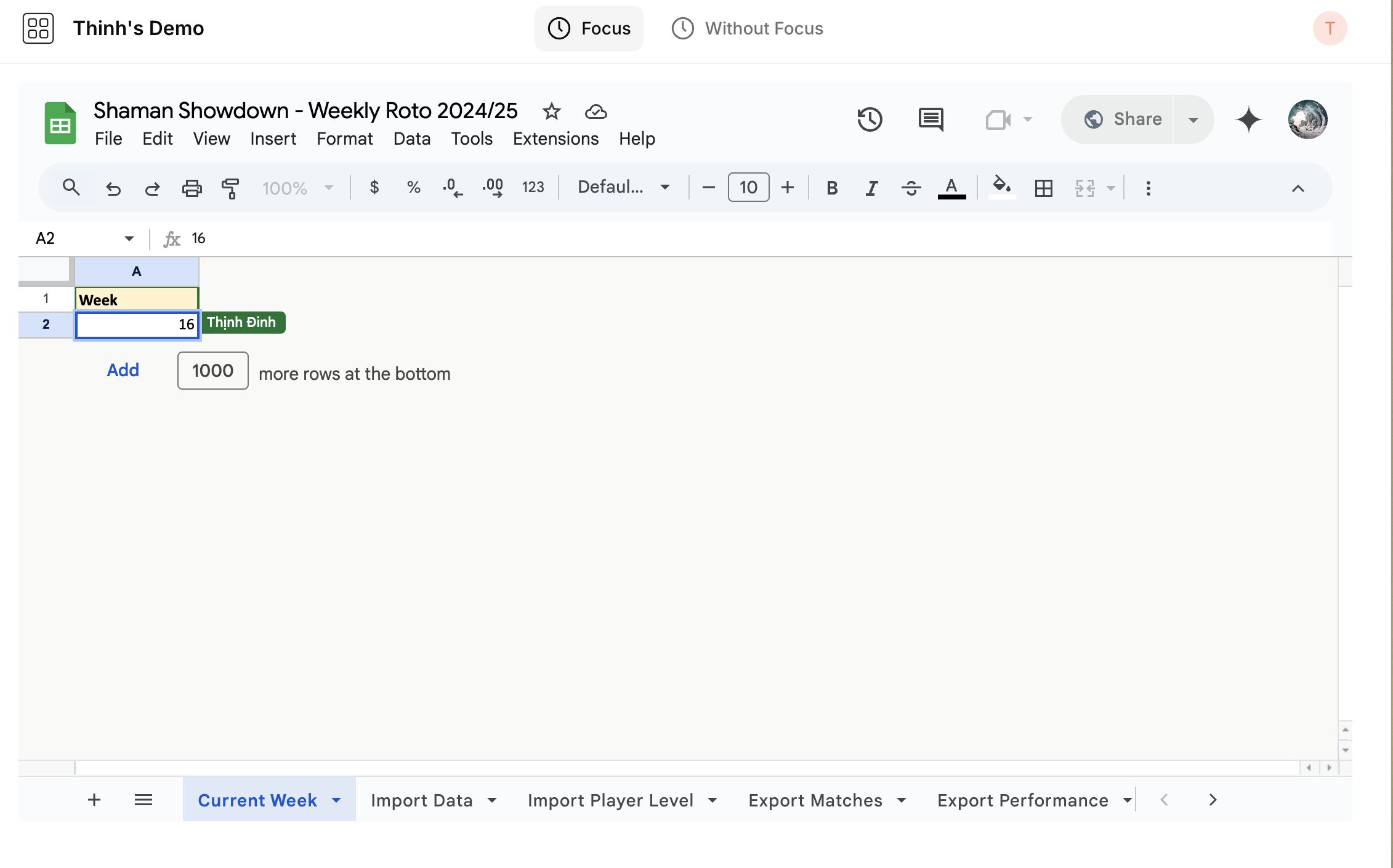
Task: Open the comments panel icon
Action: point(931,119)
